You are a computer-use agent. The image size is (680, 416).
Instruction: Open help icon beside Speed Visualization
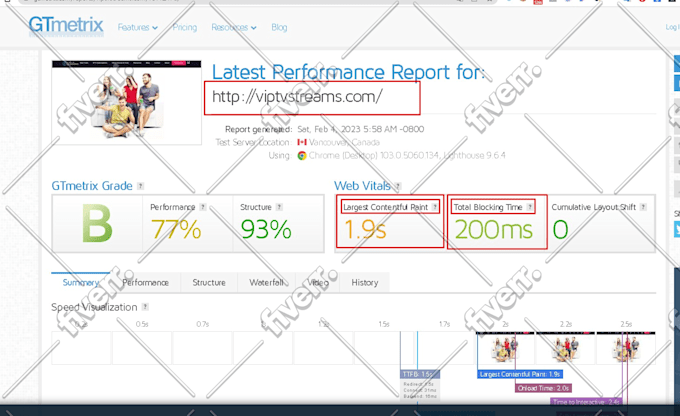point(145,307)
